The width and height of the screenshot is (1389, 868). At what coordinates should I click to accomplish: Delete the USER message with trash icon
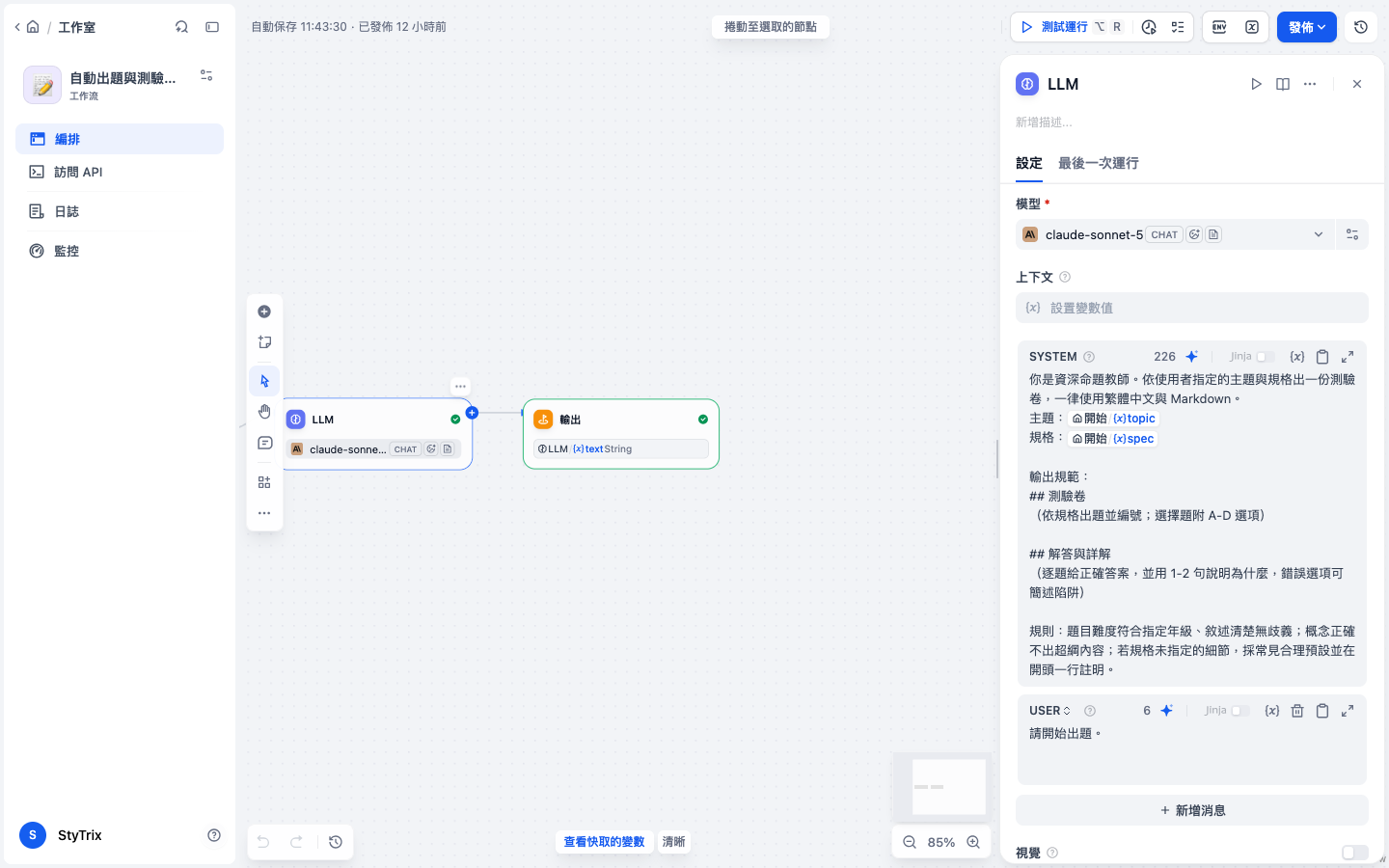(x=1297, y=710)
